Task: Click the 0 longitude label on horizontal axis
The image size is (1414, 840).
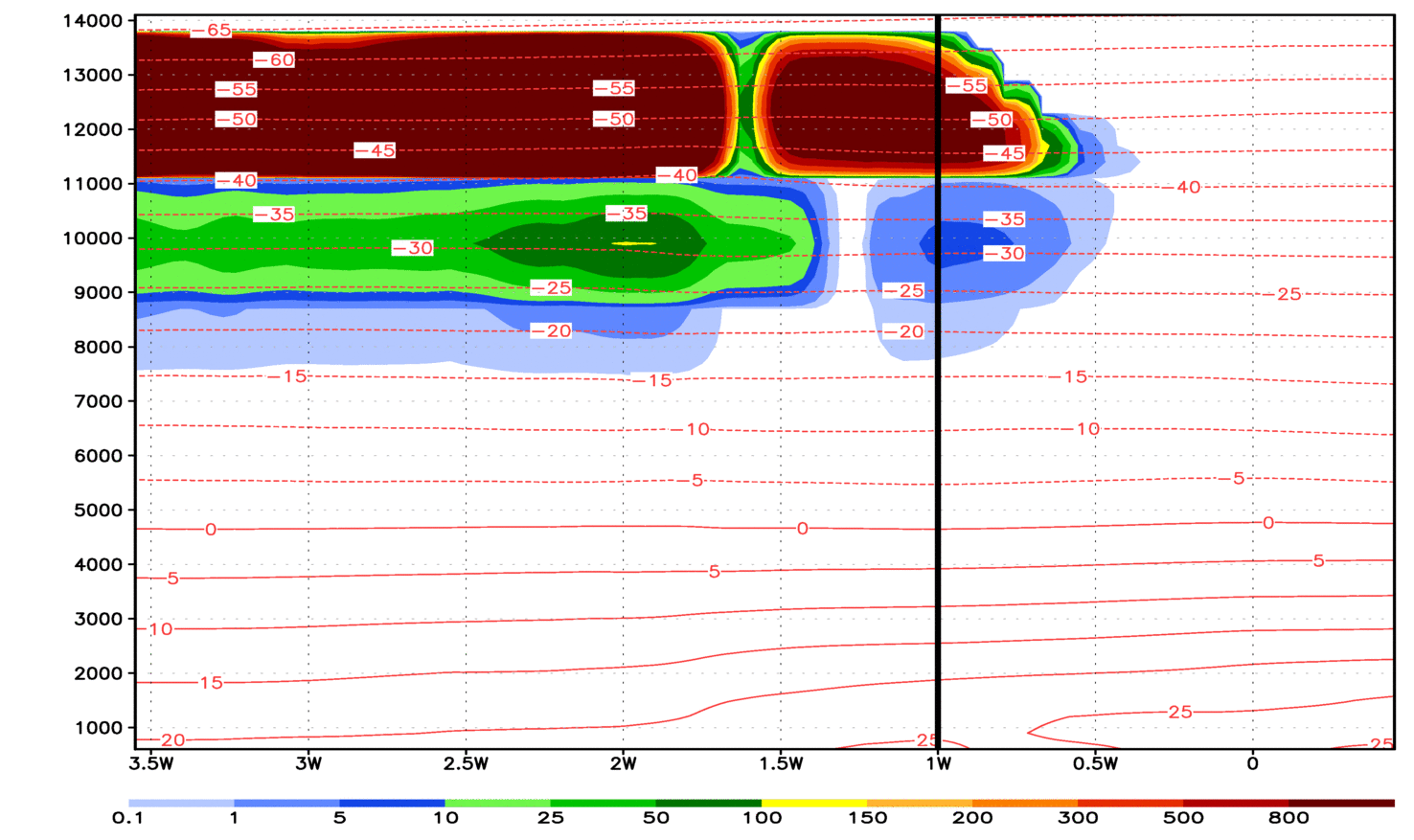Action: (1252, 763)
